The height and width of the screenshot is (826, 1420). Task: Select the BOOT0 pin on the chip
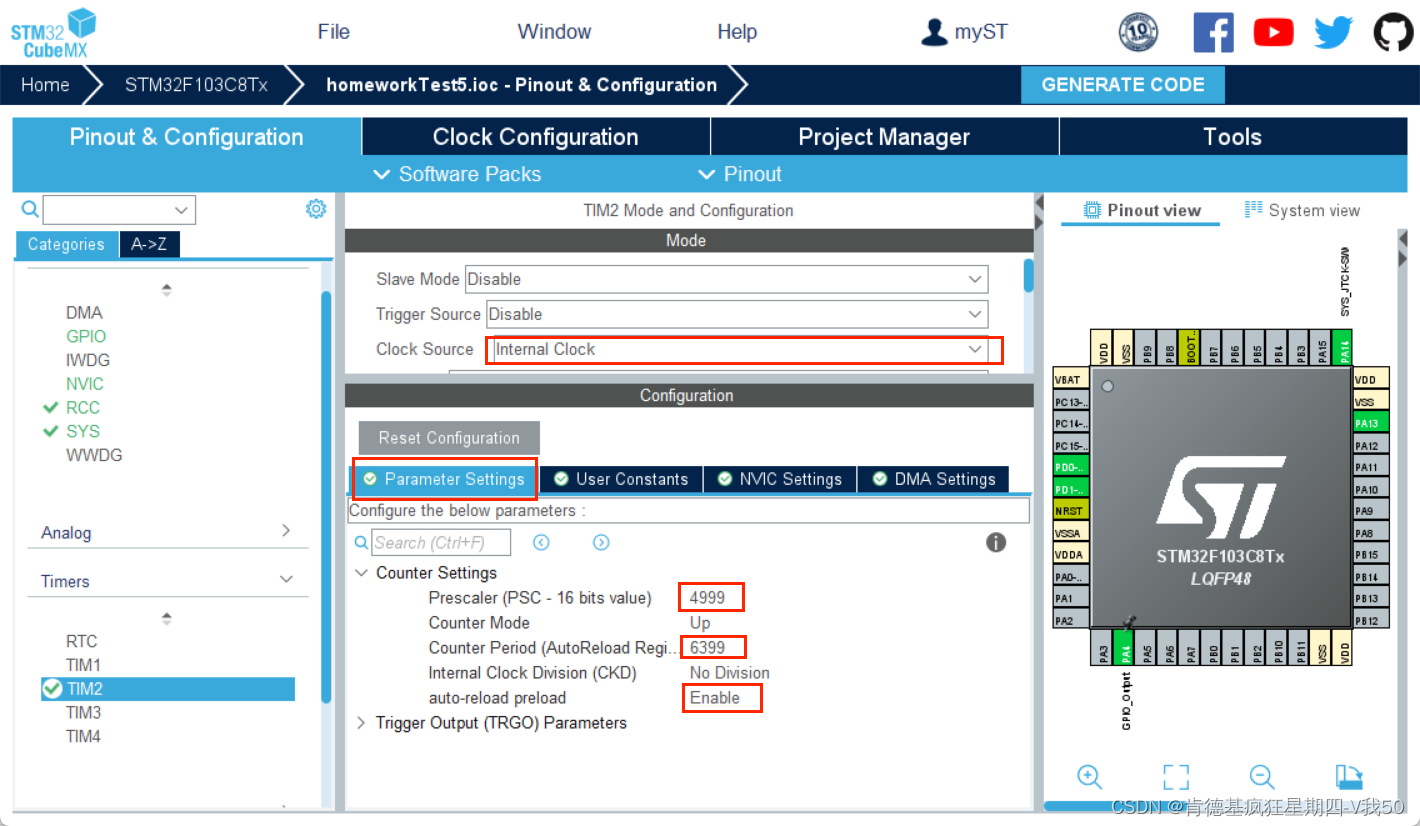pos(1189,346)
